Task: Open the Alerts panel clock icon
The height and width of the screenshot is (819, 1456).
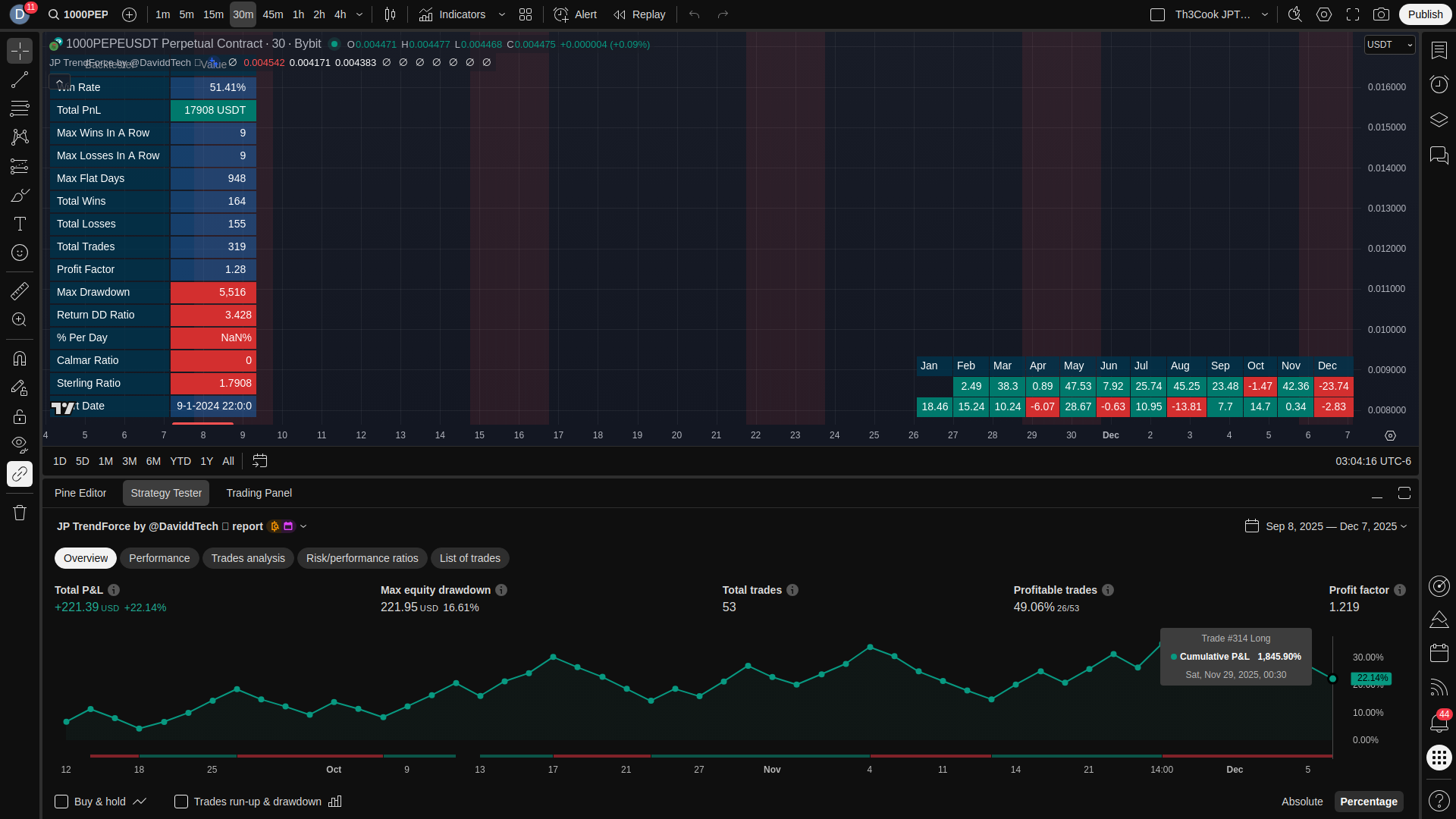Action: click(x=1439, y=84)
